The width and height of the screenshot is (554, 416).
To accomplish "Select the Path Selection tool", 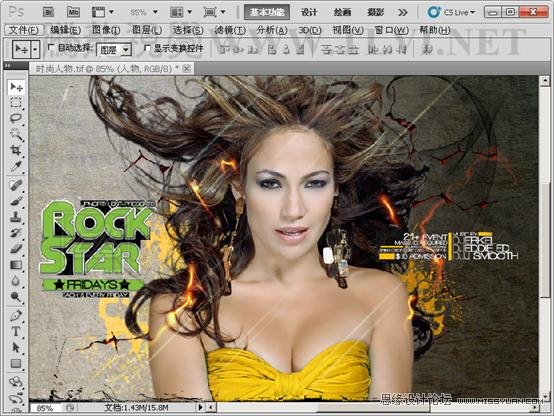I will coord(16,347).
